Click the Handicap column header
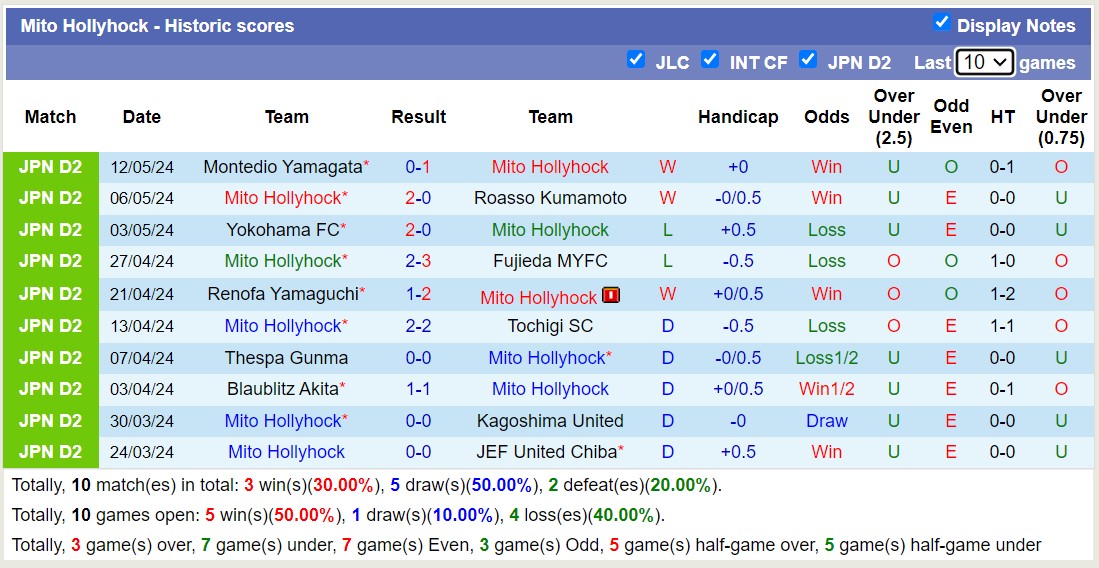 (738, 117)
